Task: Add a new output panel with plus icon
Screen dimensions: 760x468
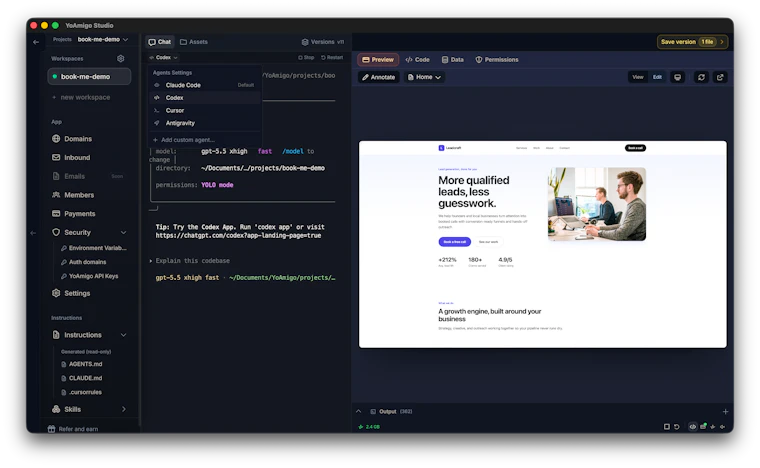Action: tap(725, 412)
